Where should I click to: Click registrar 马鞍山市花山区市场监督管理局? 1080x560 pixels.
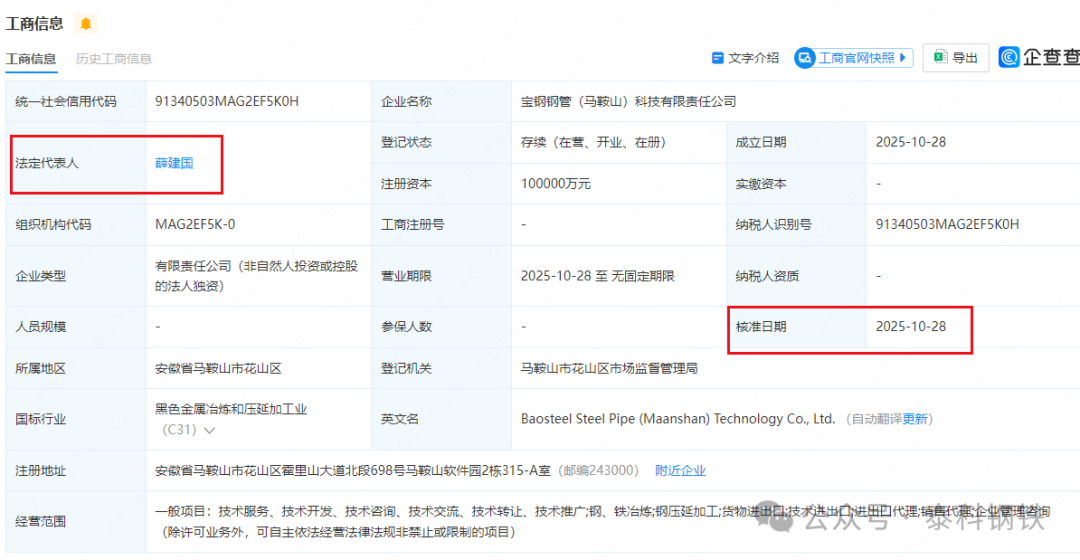tap(610, 369)
